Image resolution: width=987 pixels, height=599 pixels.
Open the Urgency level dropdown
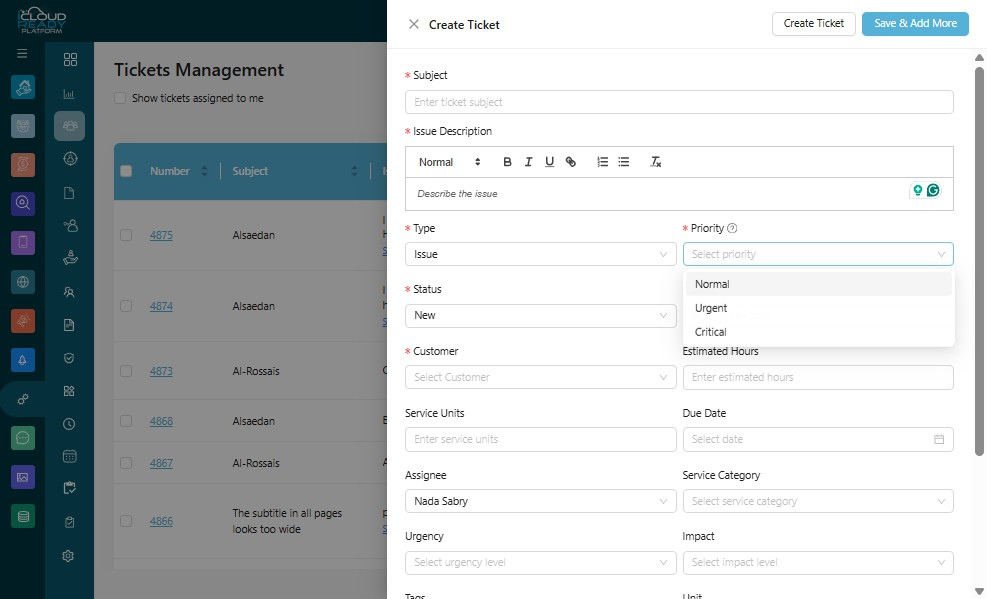click(541, 562)
